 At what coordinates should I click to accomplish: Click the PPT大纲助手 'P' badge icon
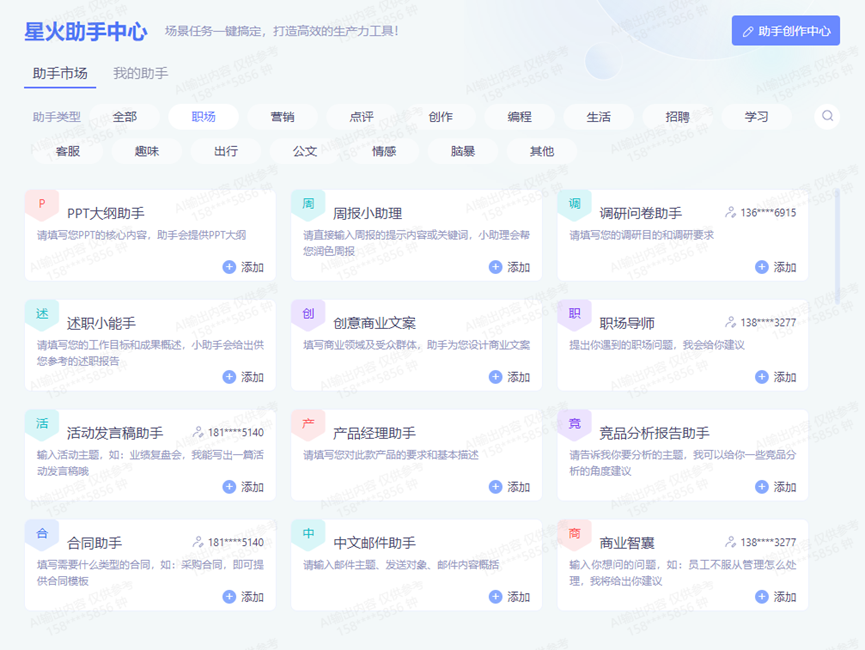click(x=42, y=204)
